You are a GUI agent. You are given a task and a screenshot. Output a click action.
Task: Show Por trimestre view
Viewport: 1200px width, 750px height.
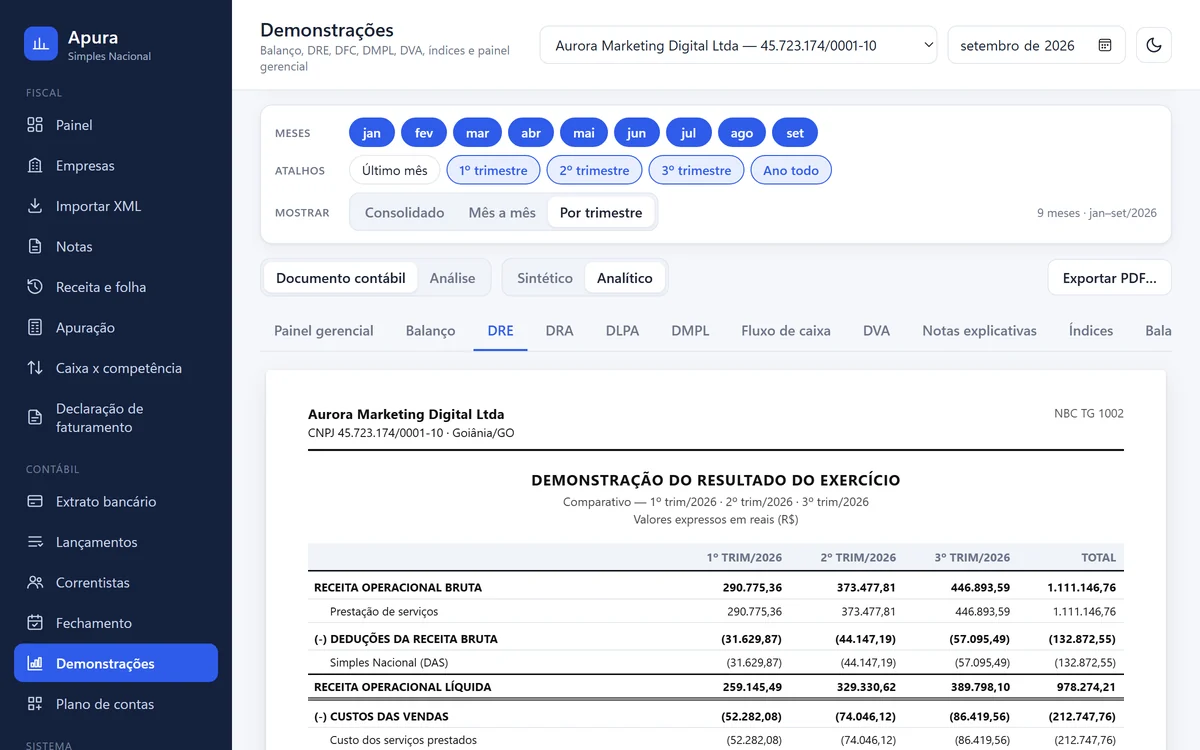[601, 212]
